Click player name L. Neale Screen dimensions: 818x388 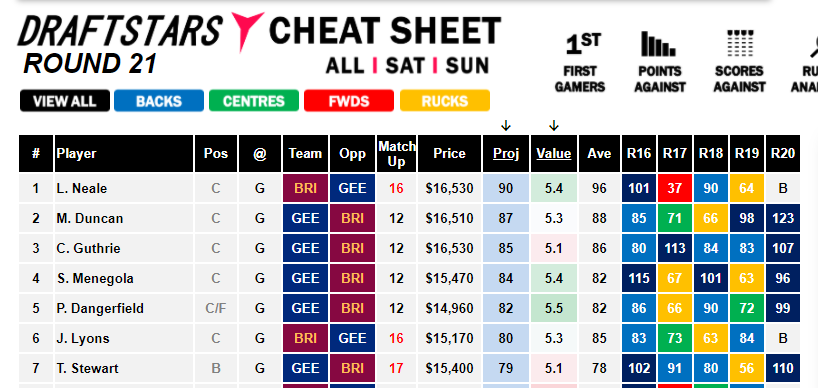point(82,188)
